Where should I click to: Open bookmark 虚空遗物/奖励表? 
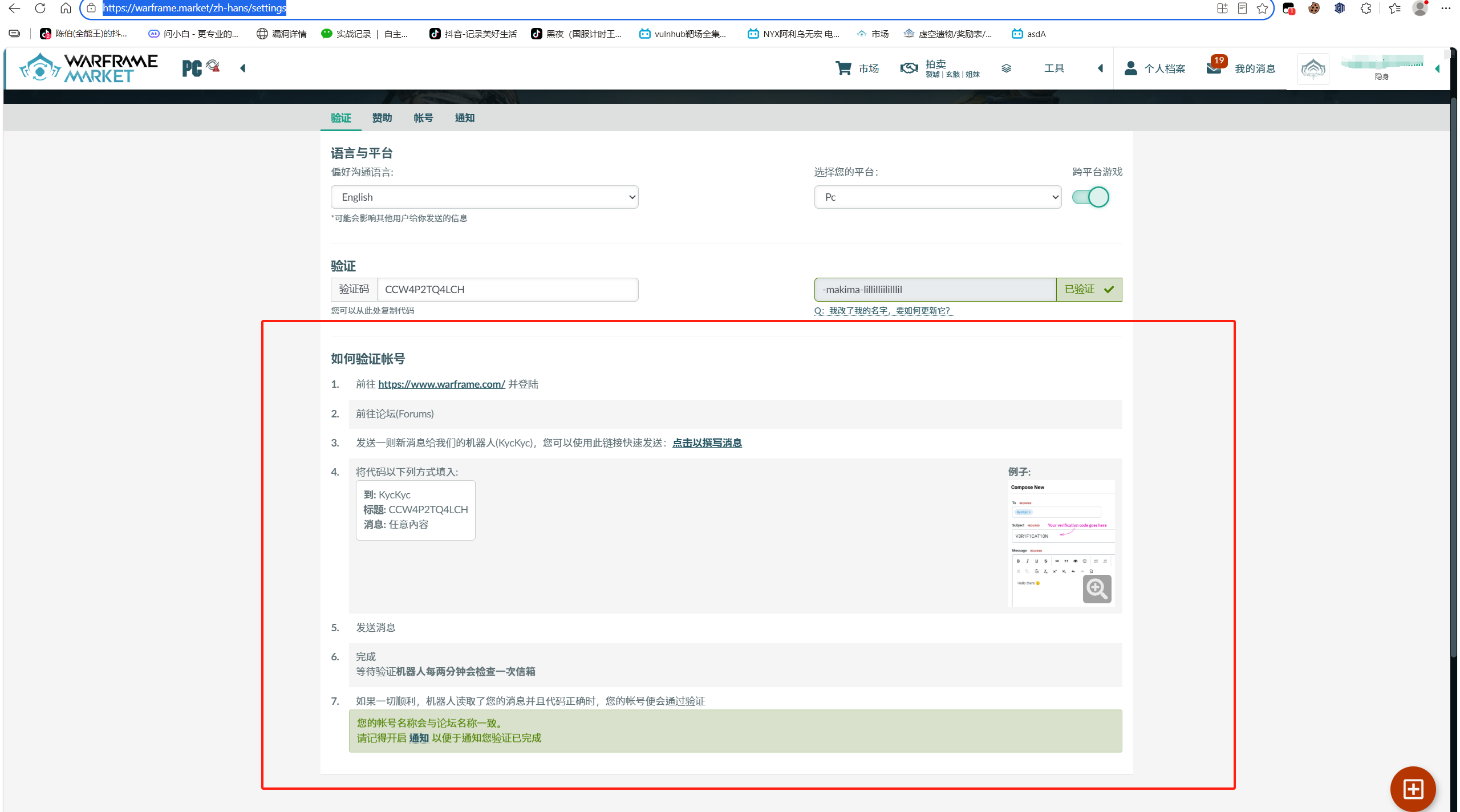(x=948, y=34)
